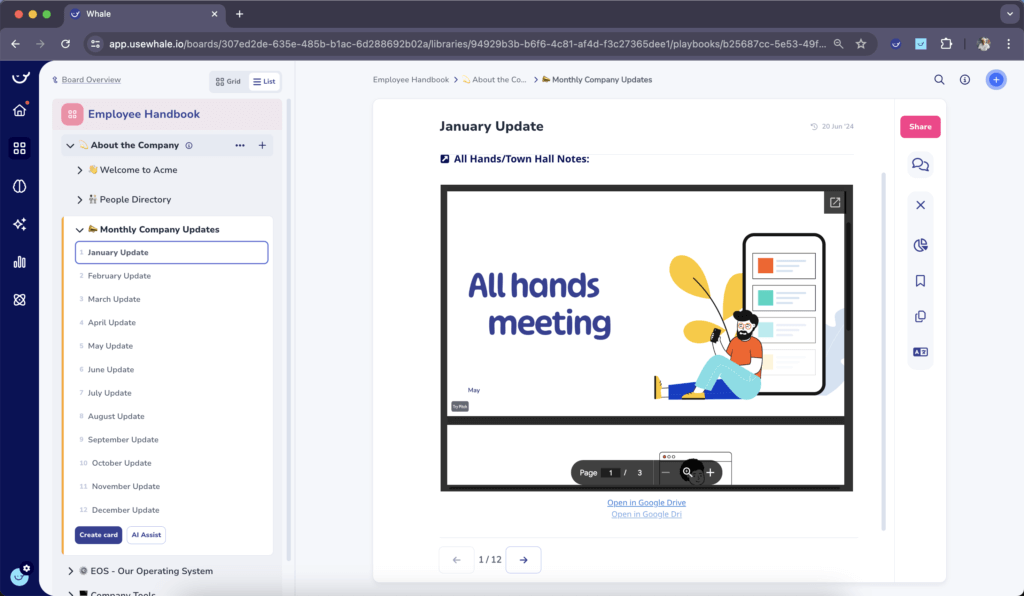Select the pie chart insights icon

(x=920, y=243)
